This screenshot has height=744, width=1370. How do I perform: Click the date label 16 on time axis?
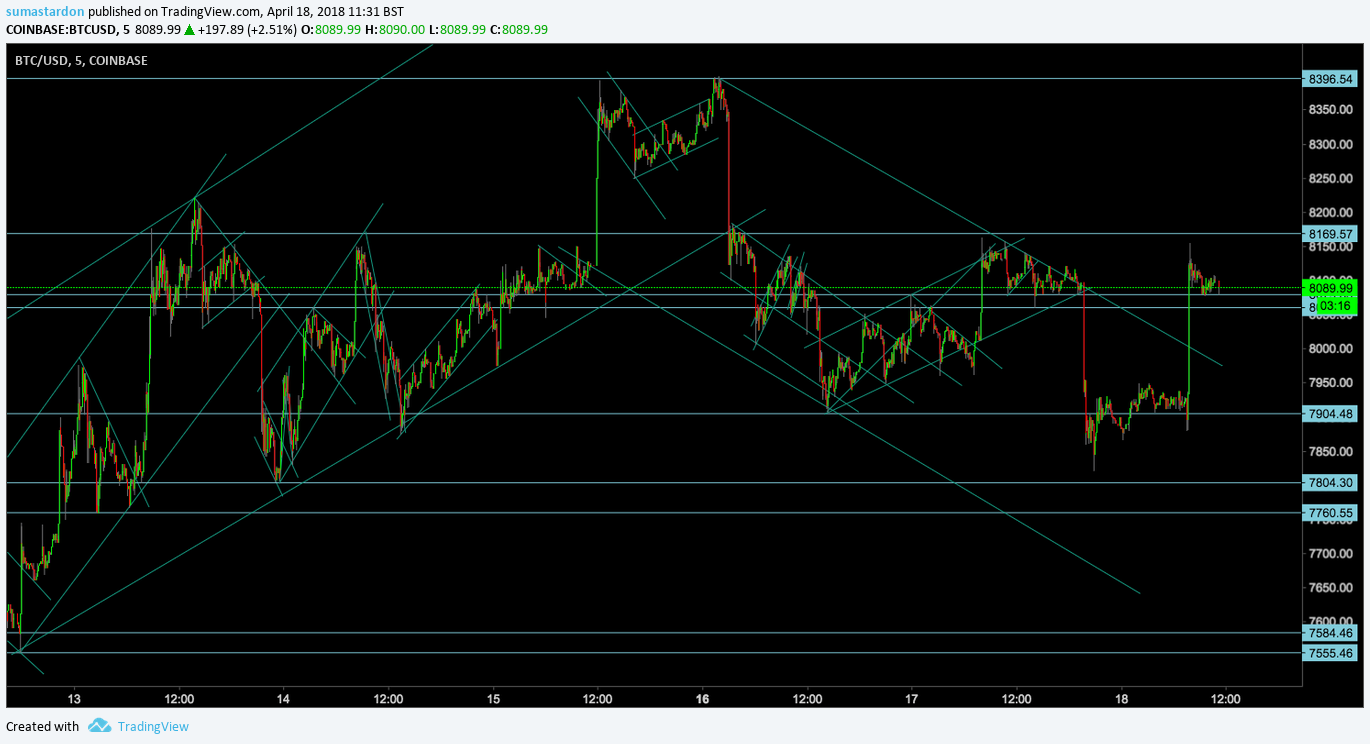coord(702,698)
